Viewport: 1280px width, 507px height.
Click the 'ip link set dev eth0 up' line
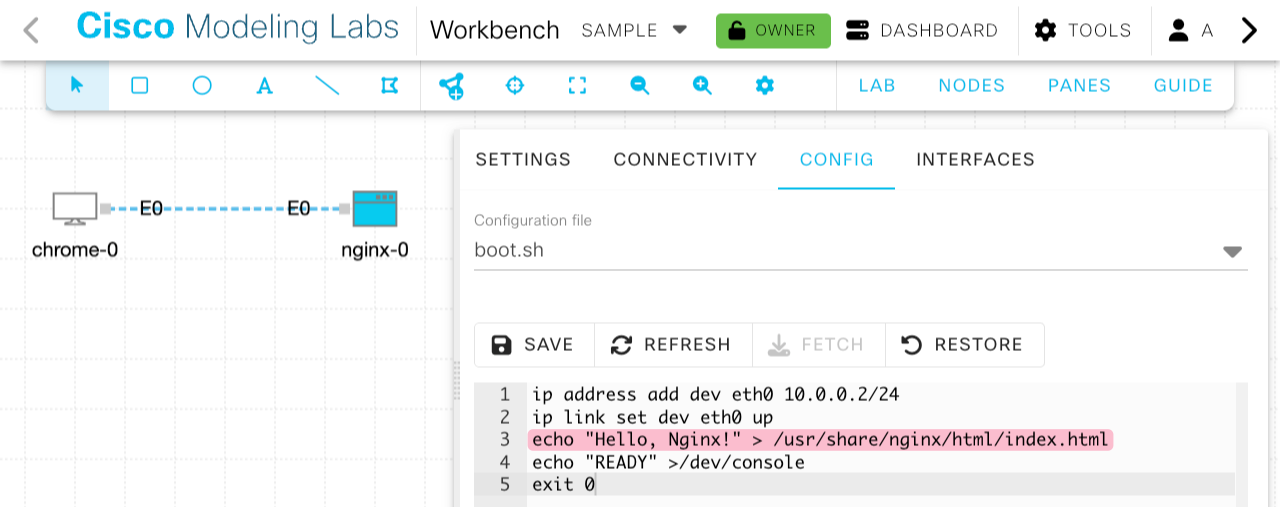pos(652,417)
